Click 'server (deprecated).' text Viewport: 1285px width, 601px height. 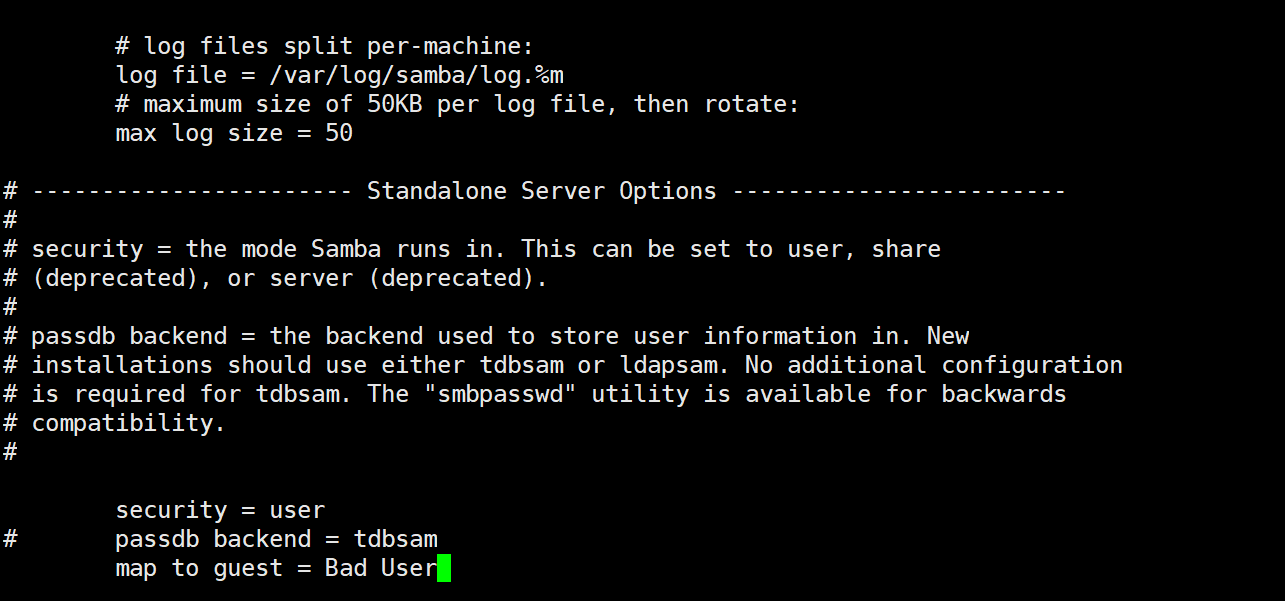[x=409, y=278]
